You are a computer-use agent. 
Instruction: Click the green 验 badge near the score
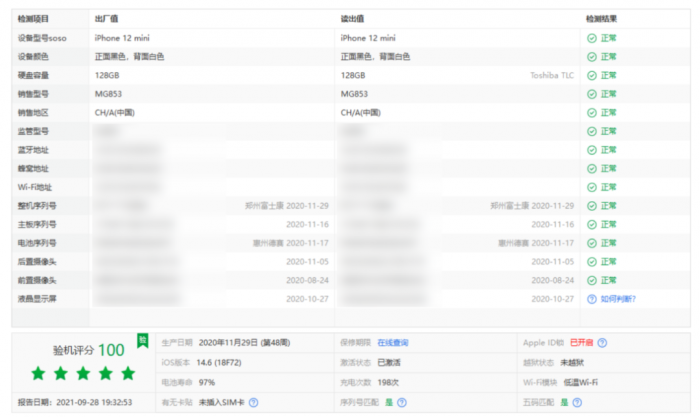[142, 341]
